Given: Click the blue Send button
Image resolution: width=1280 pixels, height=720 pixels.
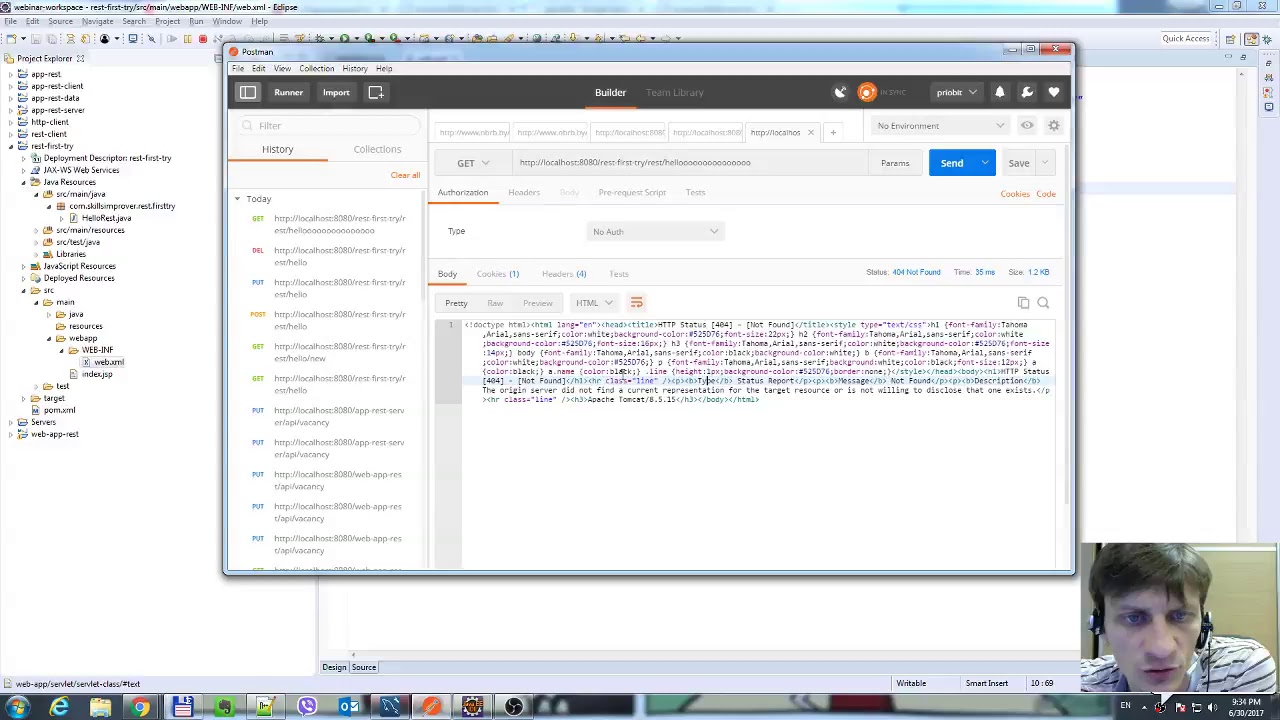Looking at the screenshot, I should point(952,163).
